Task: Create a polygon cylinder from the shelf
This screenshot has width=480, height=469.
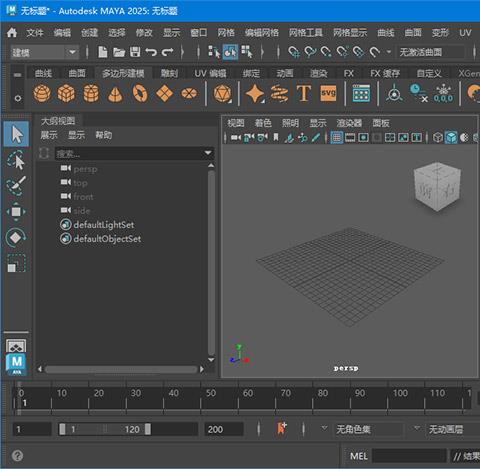Action: pos(91,93)
